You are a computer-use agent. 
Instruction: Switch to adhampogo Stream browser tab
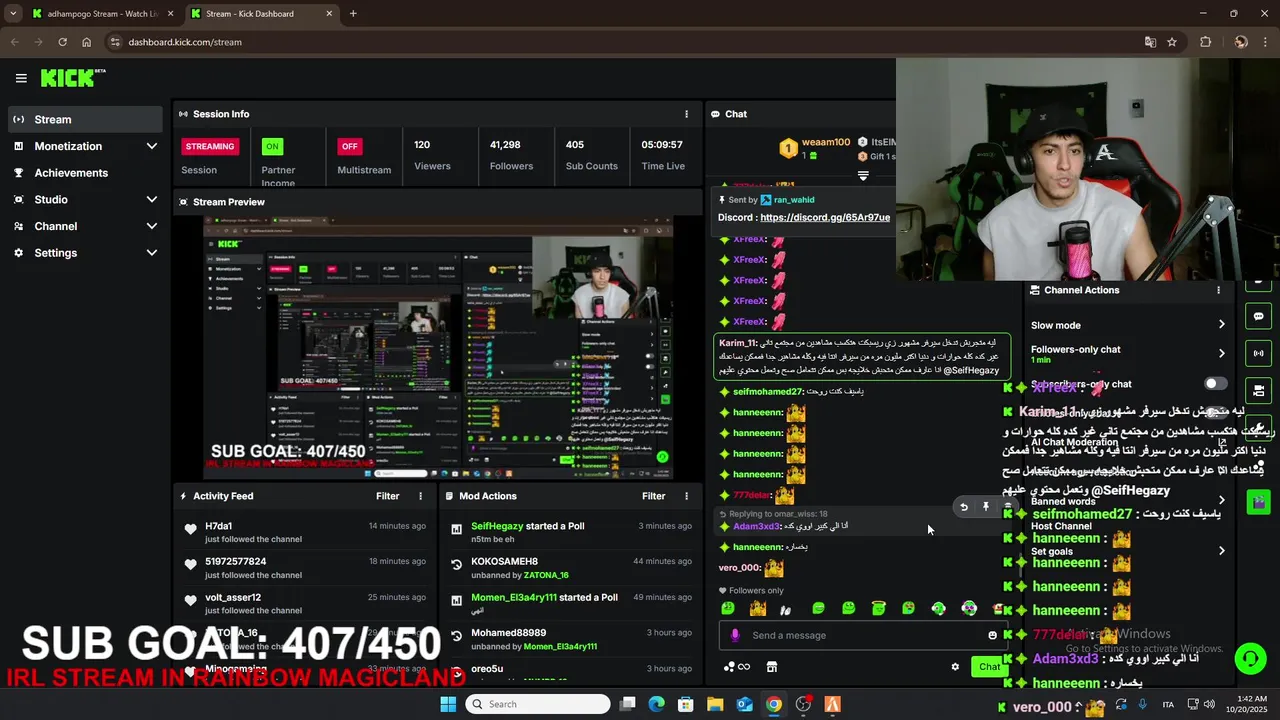101,14
